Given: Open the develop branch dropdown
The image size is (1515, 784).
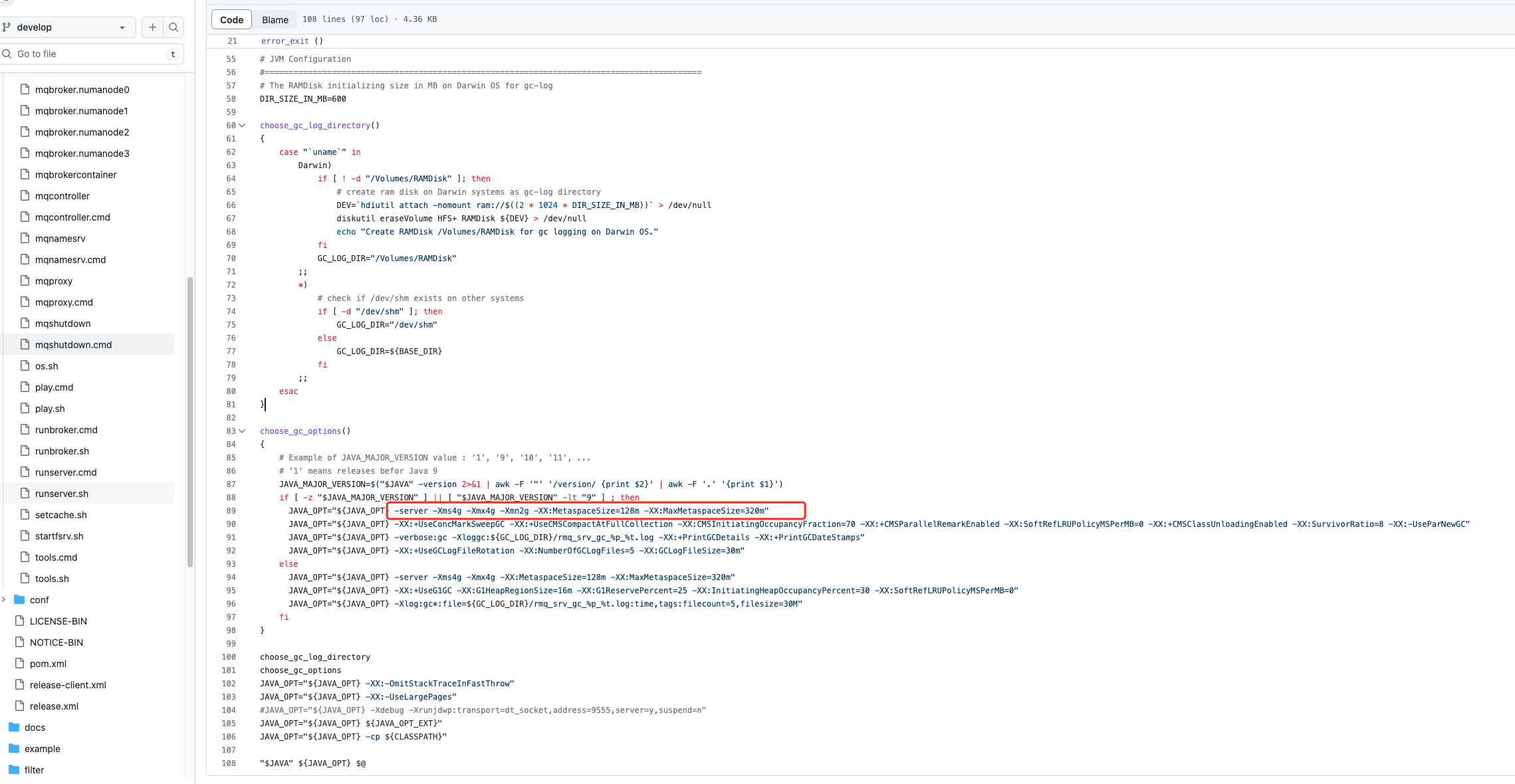Looking at the screenshot, I should tap(122, 27).
